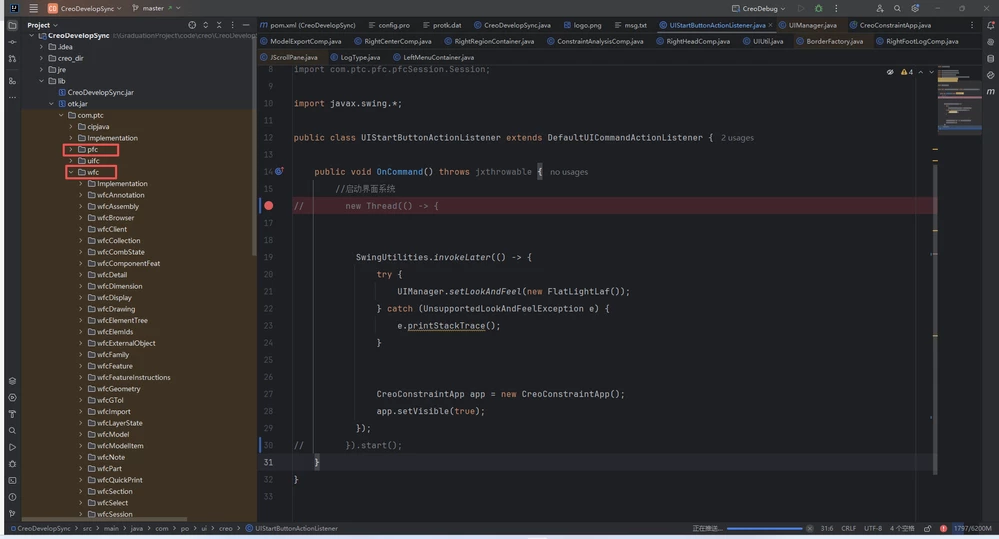Open the Database tool window icon
The width and height of the screenshot is (999, 539).
990,59
